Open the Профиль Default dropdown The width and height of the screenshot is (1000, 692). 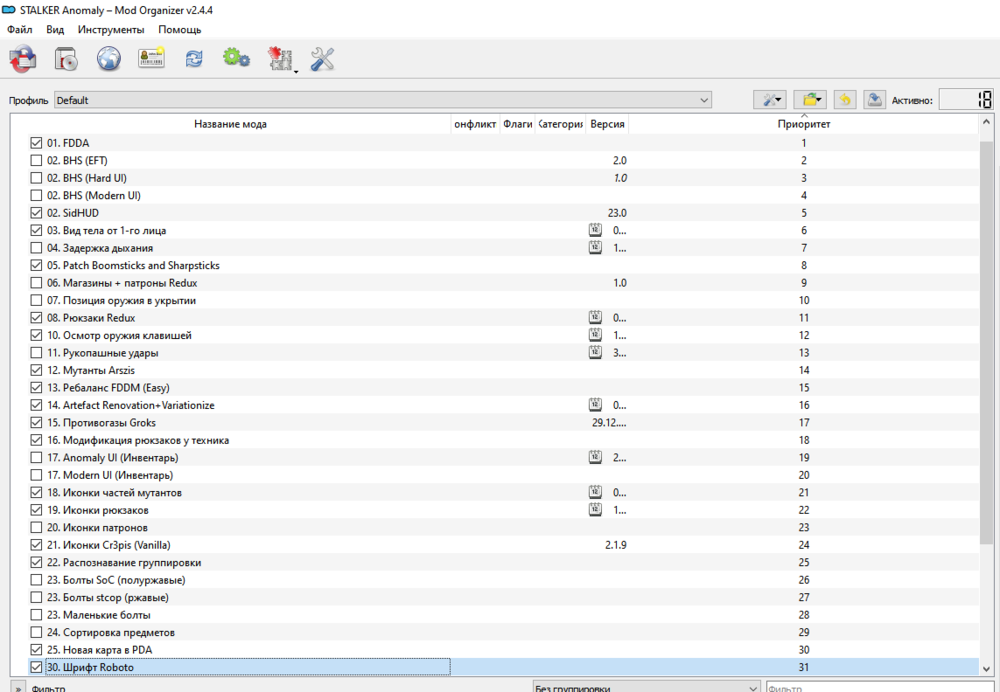click(x=382, y=100)
